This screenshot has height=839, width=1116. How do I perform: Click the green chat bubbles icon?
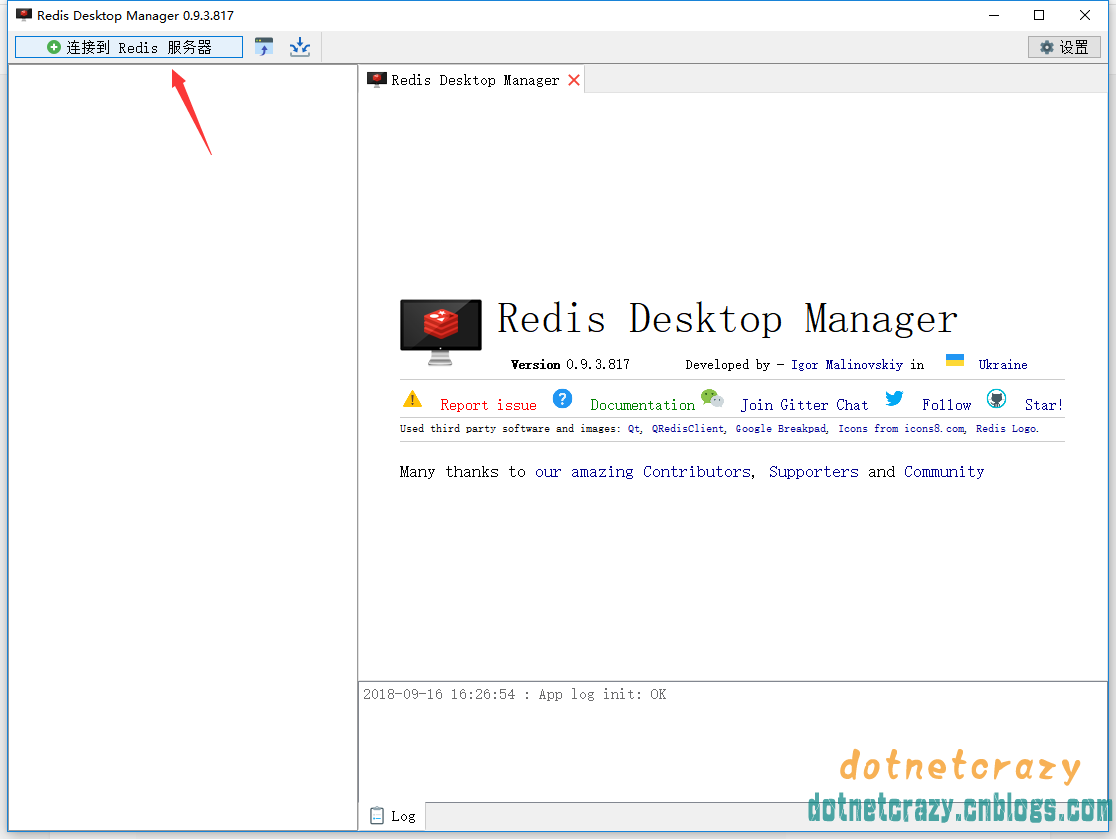pos(712,398)
